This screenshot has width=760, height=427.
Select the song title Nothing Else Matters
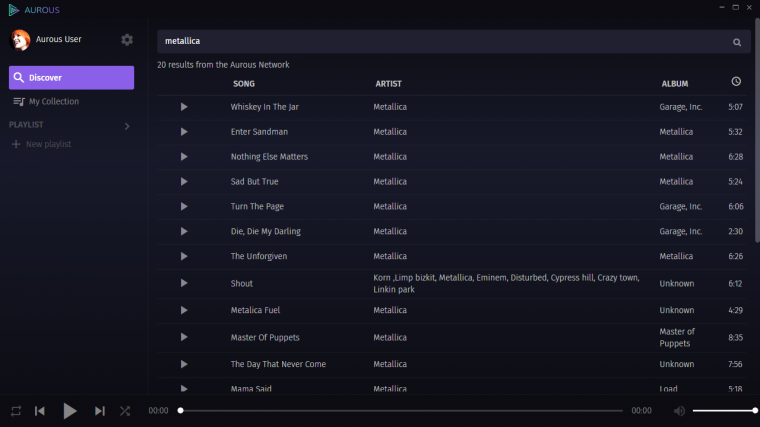(269, 157)
